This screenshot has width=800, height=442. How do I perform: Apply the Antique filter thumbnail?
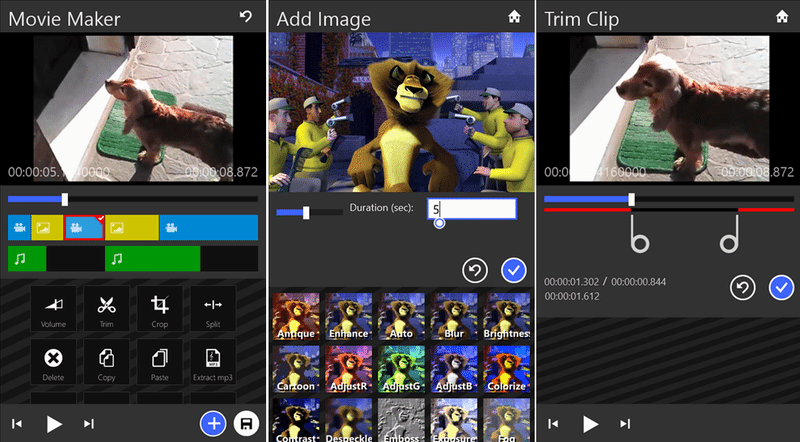tap(295, 315)
